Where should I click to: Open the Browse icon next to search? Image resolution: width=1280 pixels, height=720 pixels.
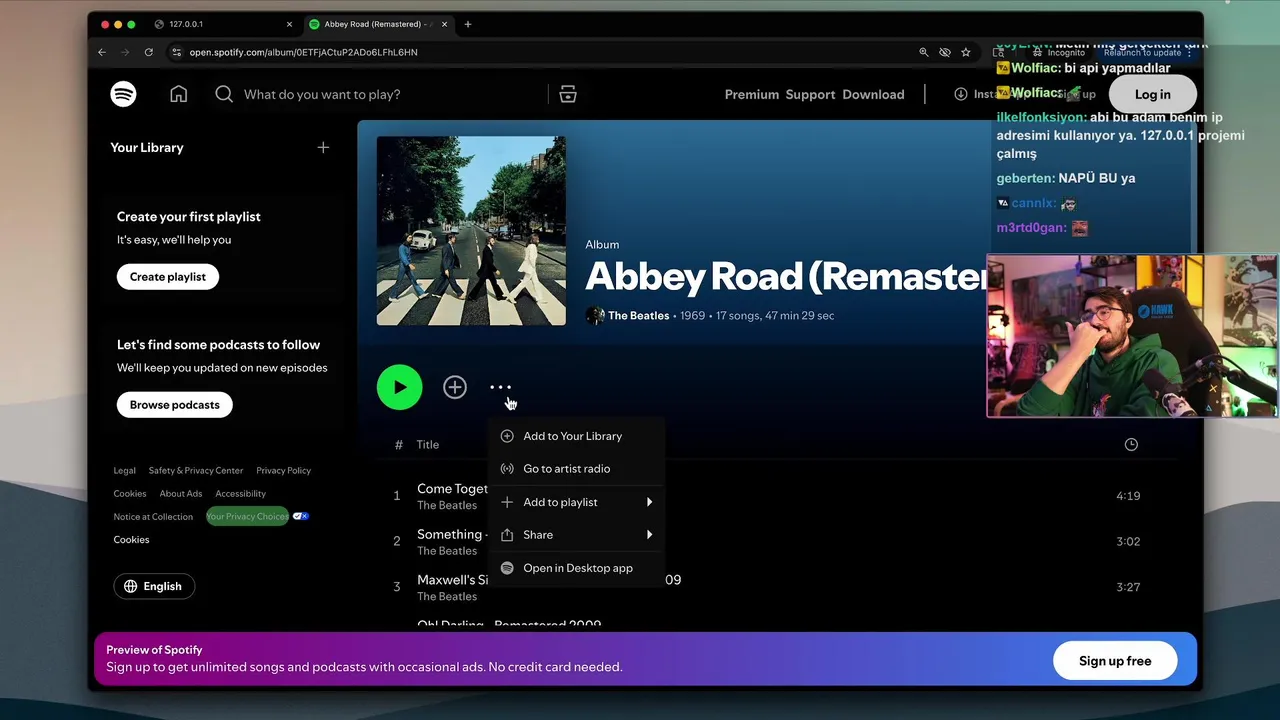pyautogui.click(x=568, y=94)
